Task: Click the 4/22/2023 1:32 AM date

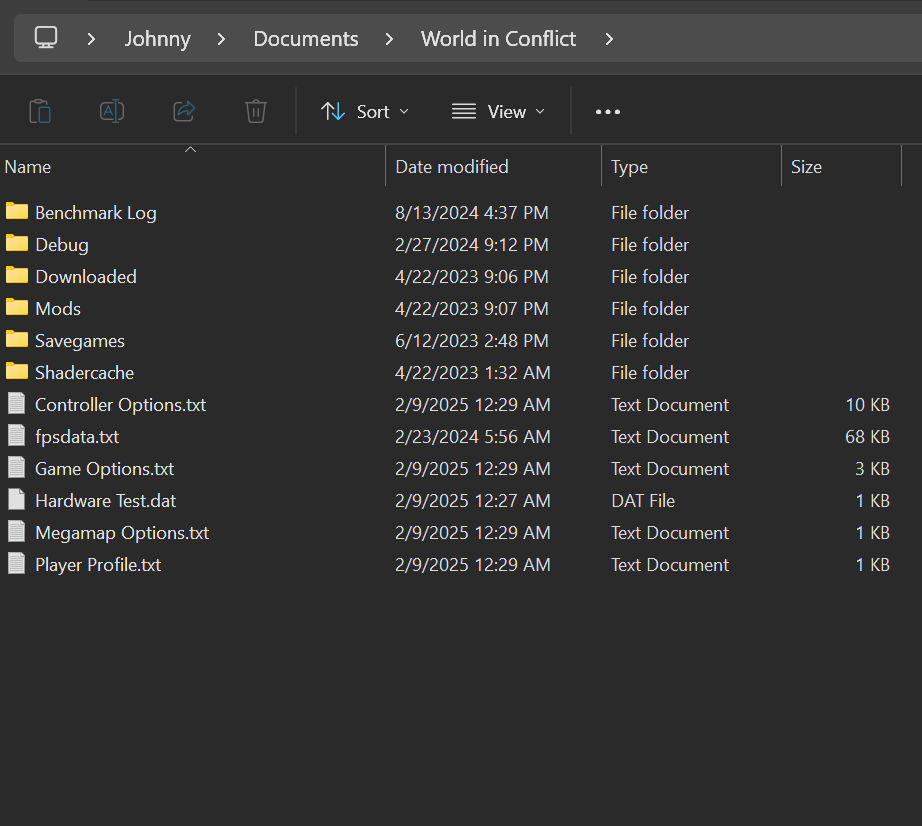Action: (x=473, y=373)
